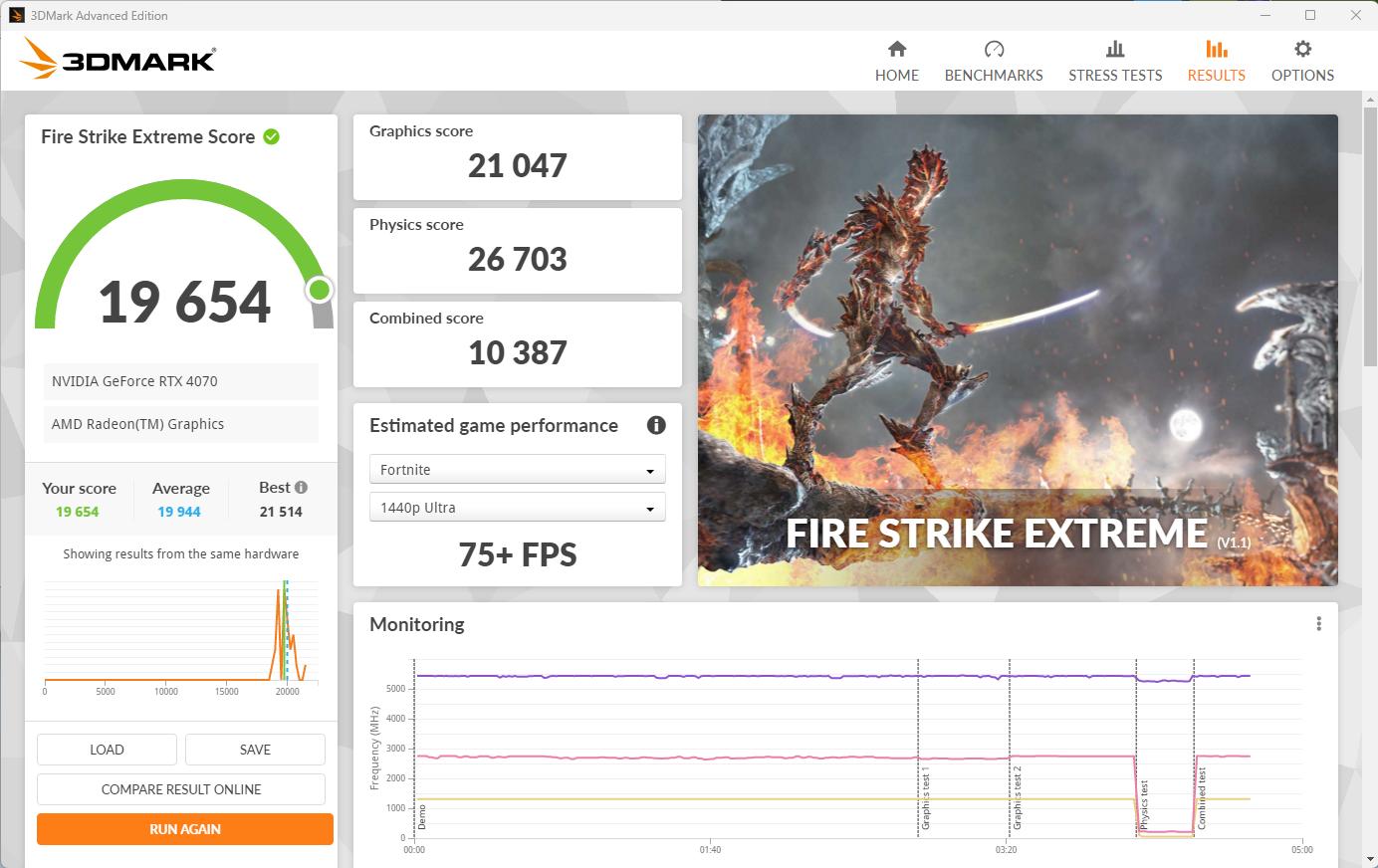Screen dimensions: 1378x868
Task: Click Compare Result Online
Action: (181, 789)
